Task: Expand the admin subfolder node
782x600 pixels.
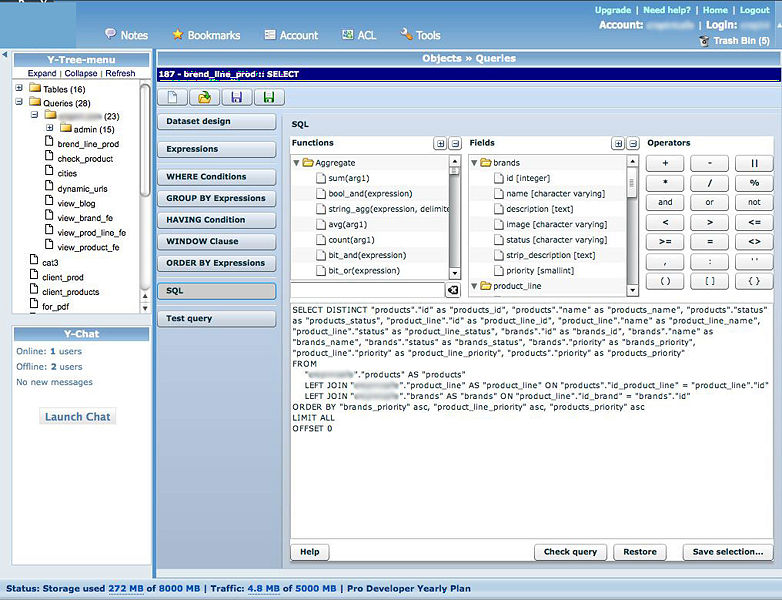Action: click(x=50, y=129)
